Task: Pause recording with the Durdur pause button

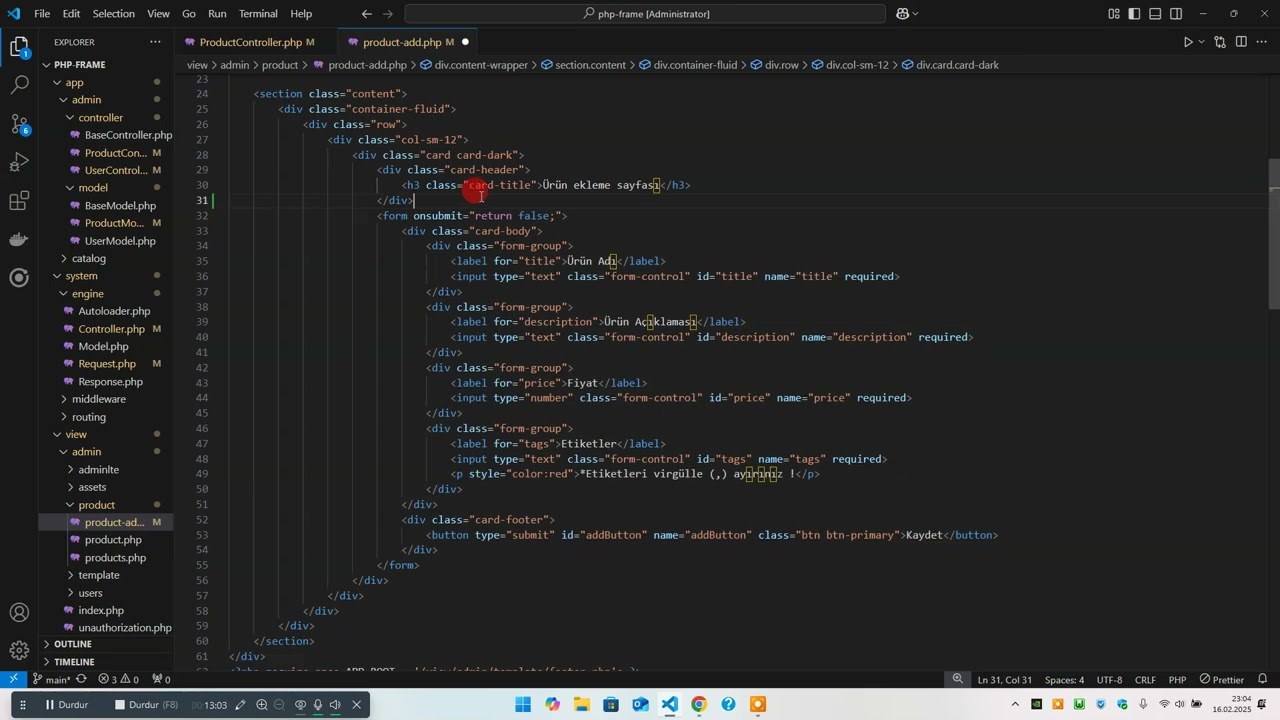Action: coord(66,705)
